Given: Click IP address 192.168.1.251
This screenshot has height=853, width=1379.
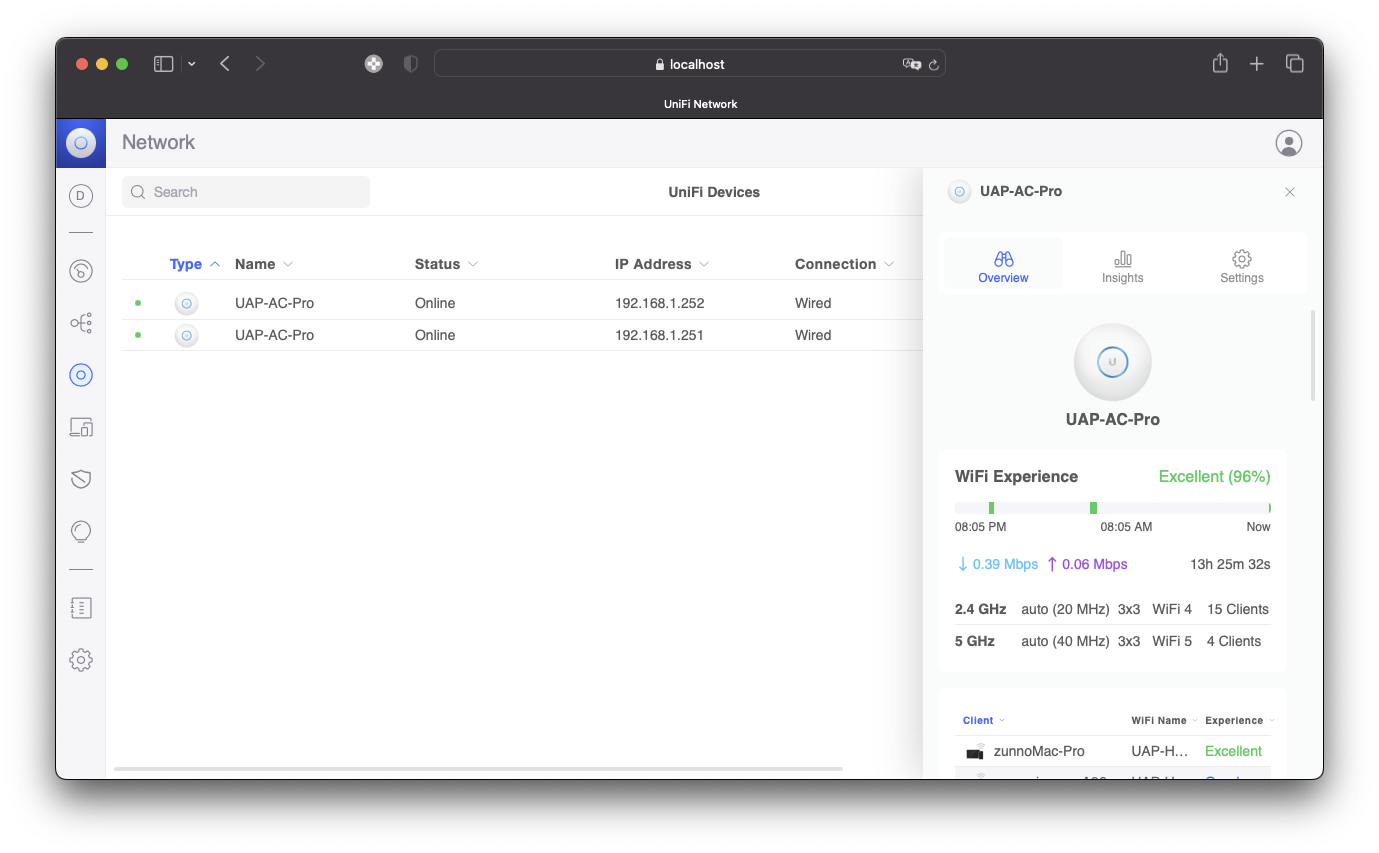Looking at the screenshot, I should (x=659, y=335).
